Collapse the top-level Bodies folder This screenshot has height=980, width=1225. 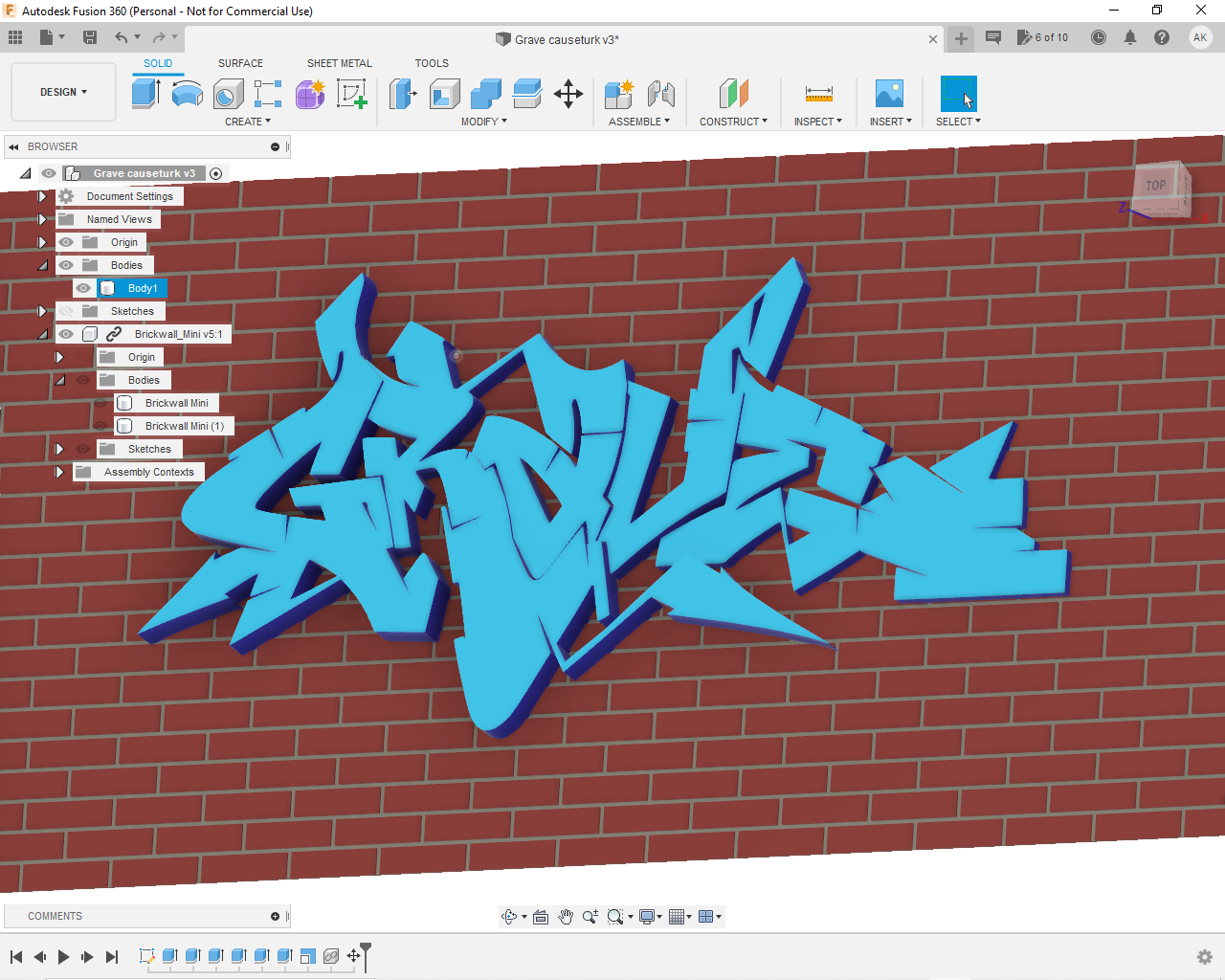tap(42, 265)
